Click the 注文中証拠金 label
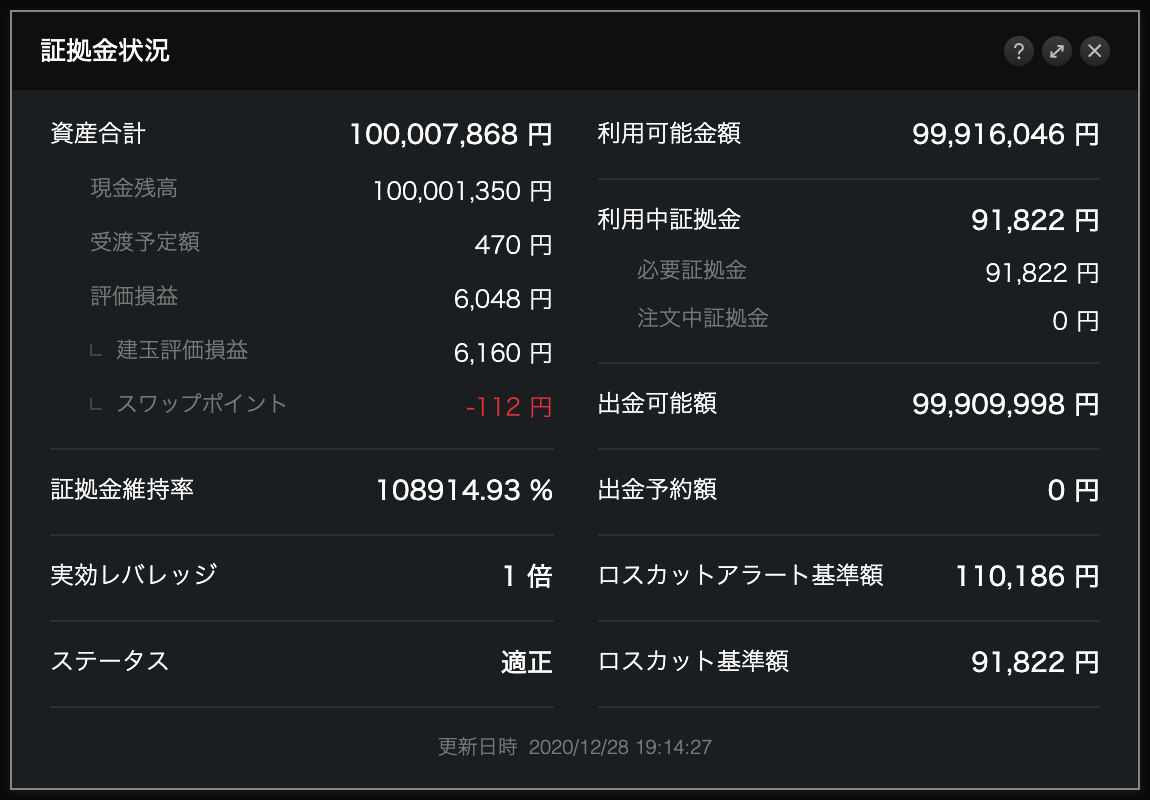The width and height of the screenshot is (1150, 800). pos(703,319)
